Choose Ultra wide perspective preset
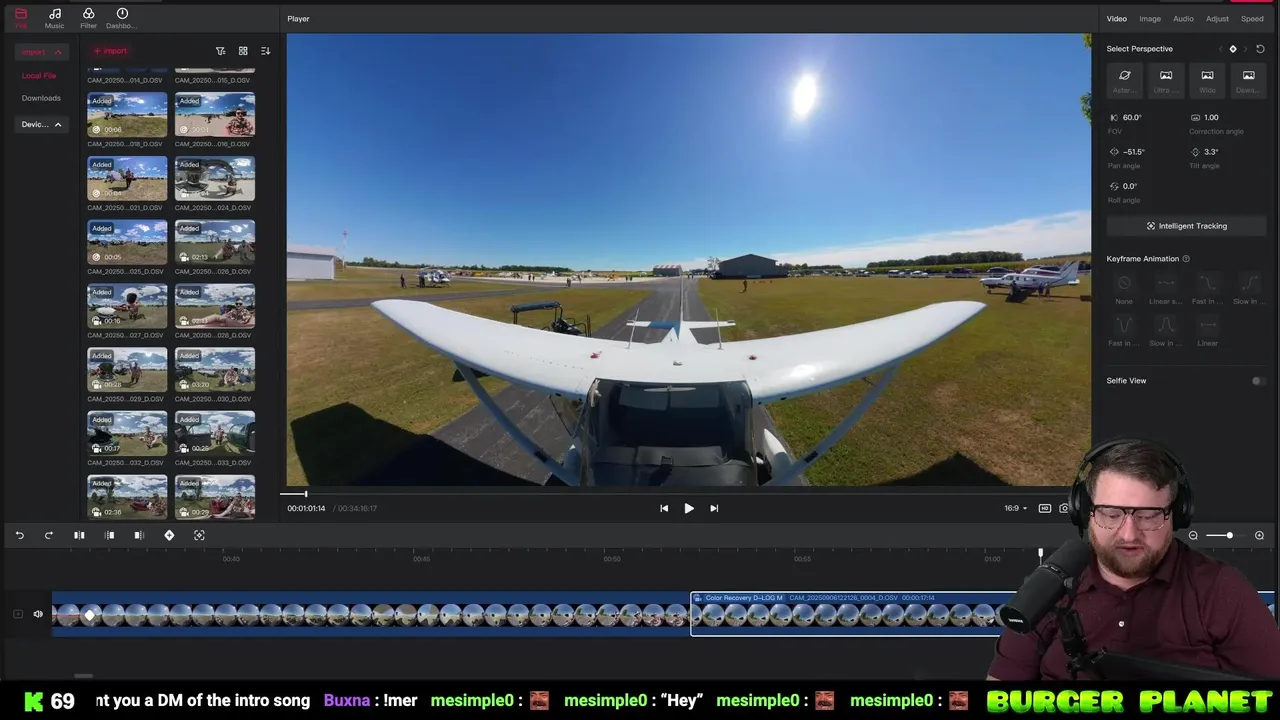The image size is (1280, 720). pos(1166,80)
